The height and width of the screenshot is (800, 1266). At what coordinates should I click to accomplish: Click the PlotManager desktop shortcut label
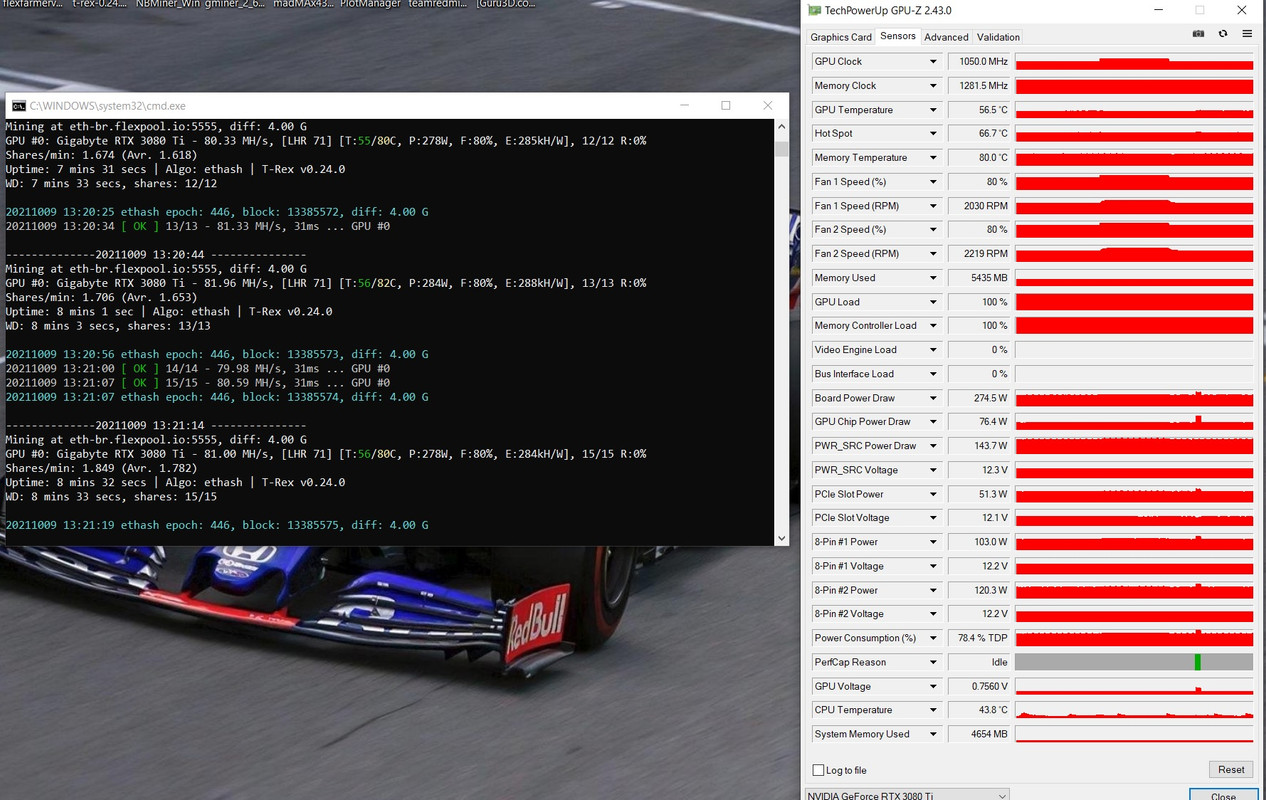[x=369, y=4]
